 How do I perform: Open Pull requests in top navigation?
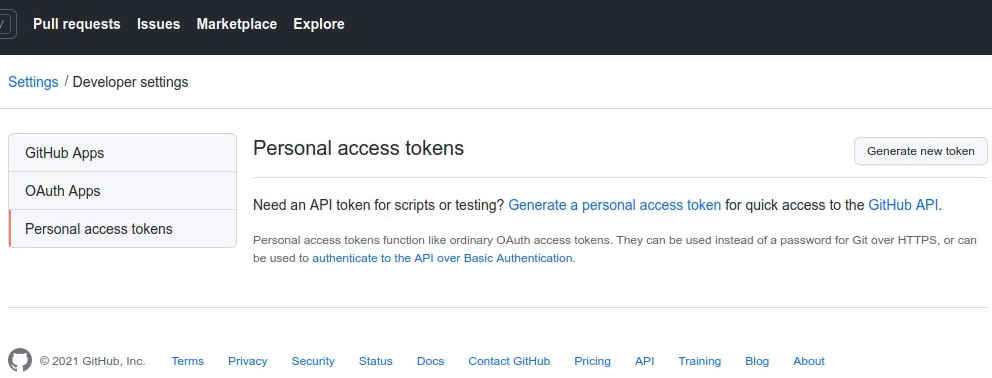[77, 24]
